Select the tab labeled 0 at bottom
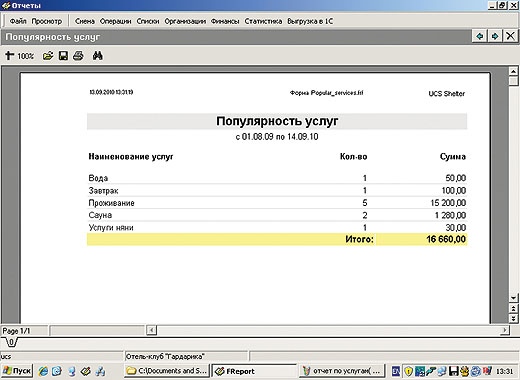The width and height of the screenshot is (520, 380). (11, 342)
